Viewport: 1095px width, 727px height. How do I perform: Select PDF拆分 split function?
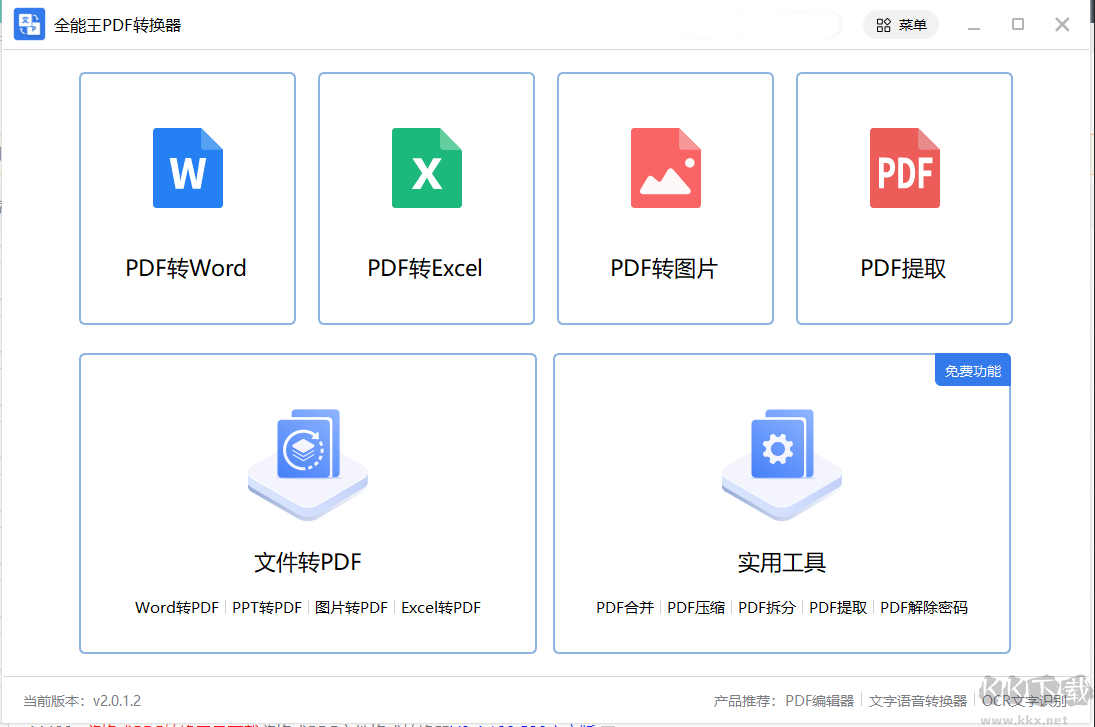click(767, 607)
